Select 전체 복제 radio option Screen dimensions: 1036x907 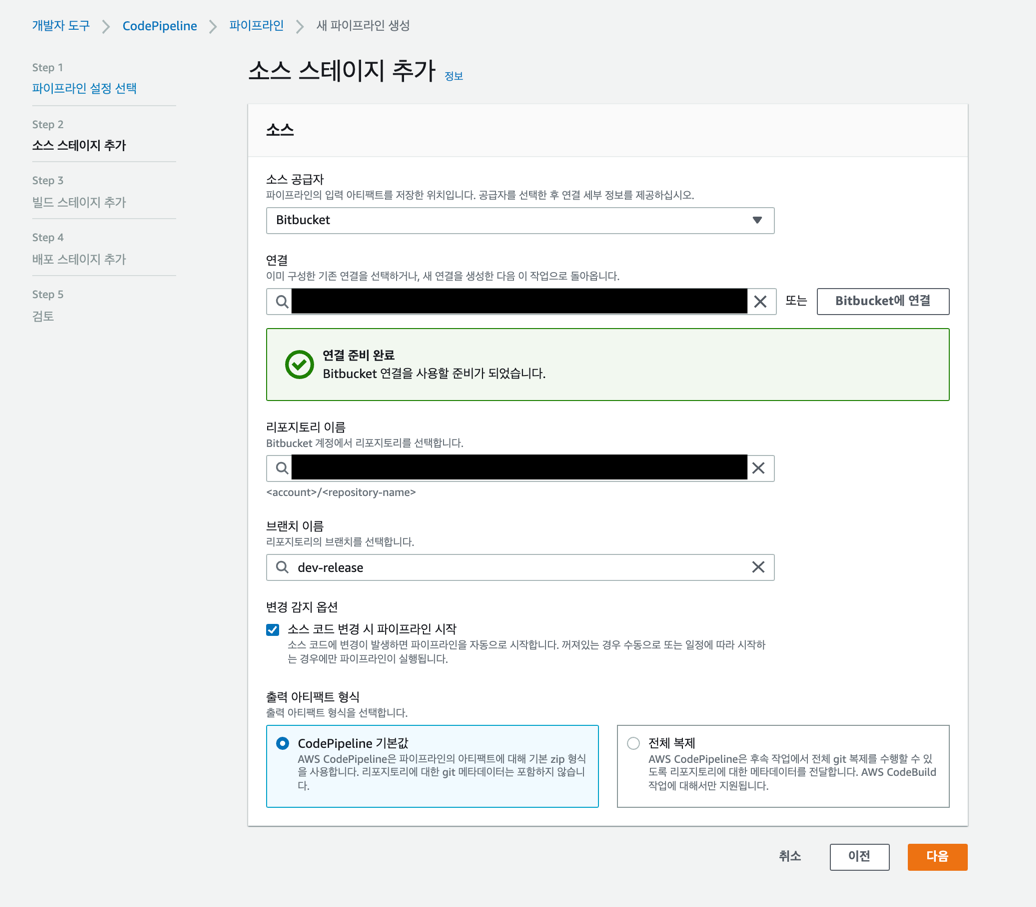tap(634, 743)
